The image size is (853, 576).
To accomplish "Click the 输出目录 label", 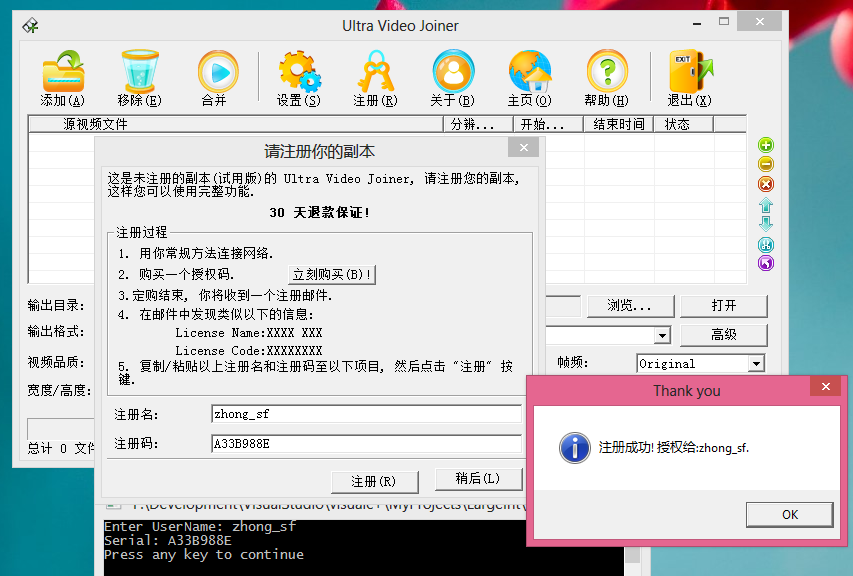I will [x=56, y=306].
